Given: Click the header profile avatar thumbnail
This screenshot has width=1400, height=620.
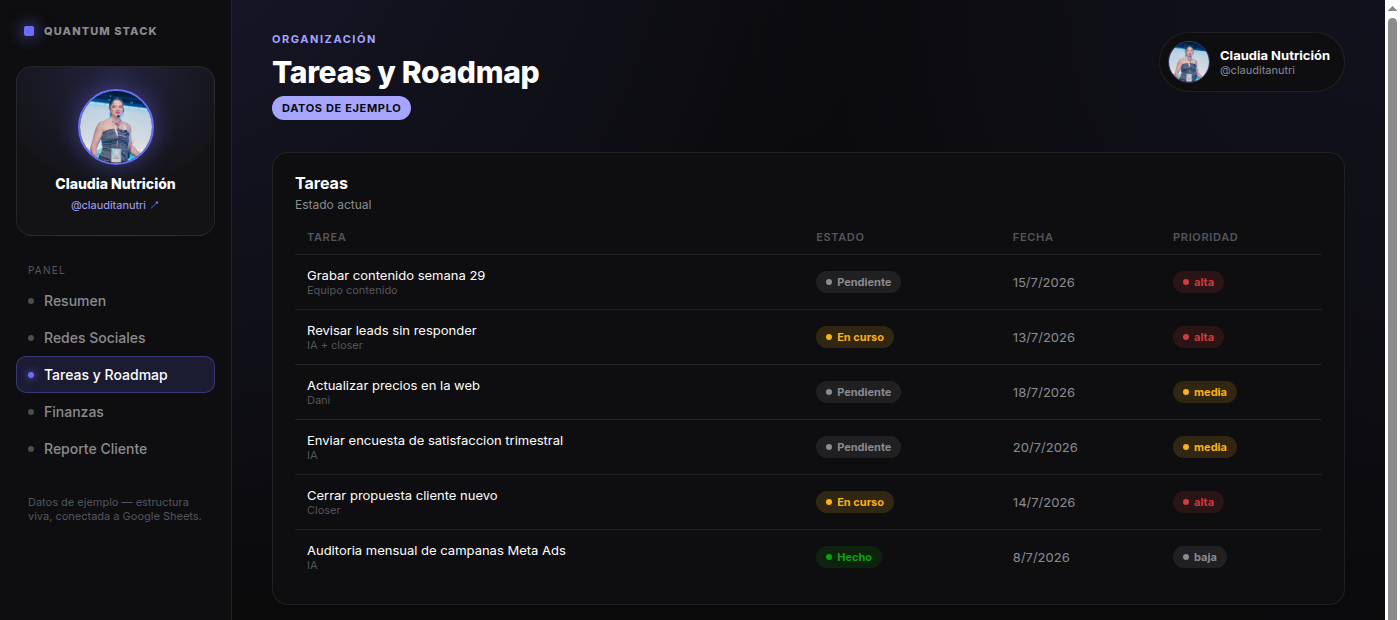Looking at the screenshot, I should [1189, 62].
